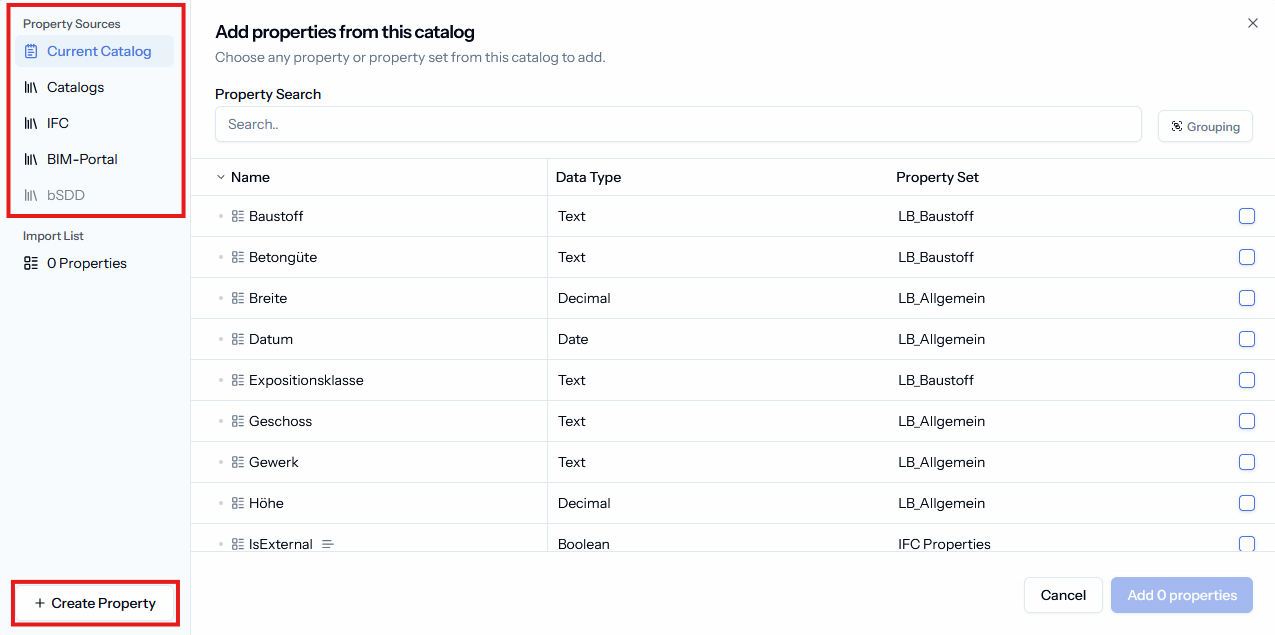Viewport: 1275px width, 635px height.
Task: Click the clipboard icon beside Current Catalog
Action: pyautogui.click(x=31, y=51)
